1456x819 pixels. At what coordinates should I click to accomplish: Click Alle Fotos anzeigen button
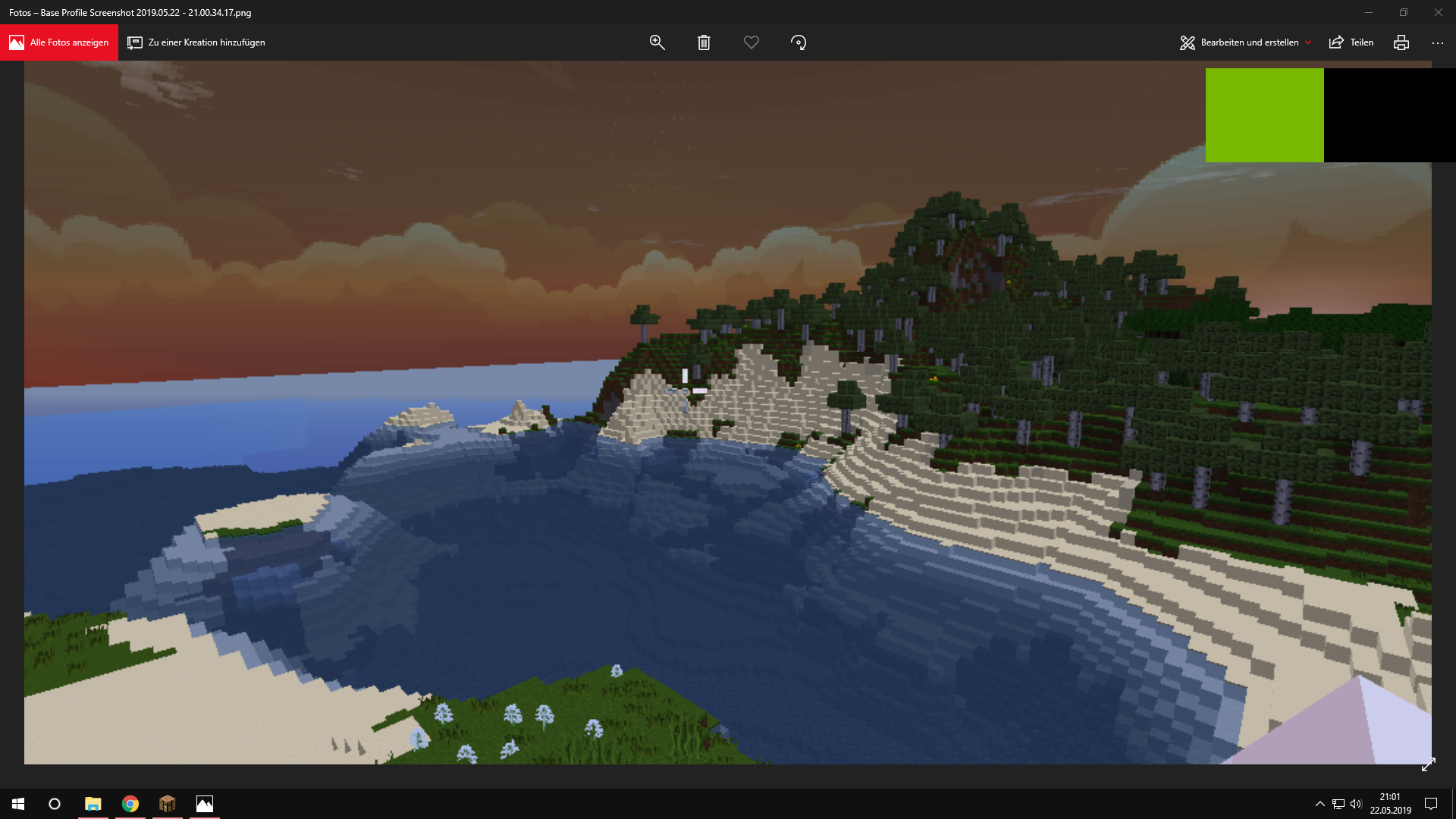(59, 42)
